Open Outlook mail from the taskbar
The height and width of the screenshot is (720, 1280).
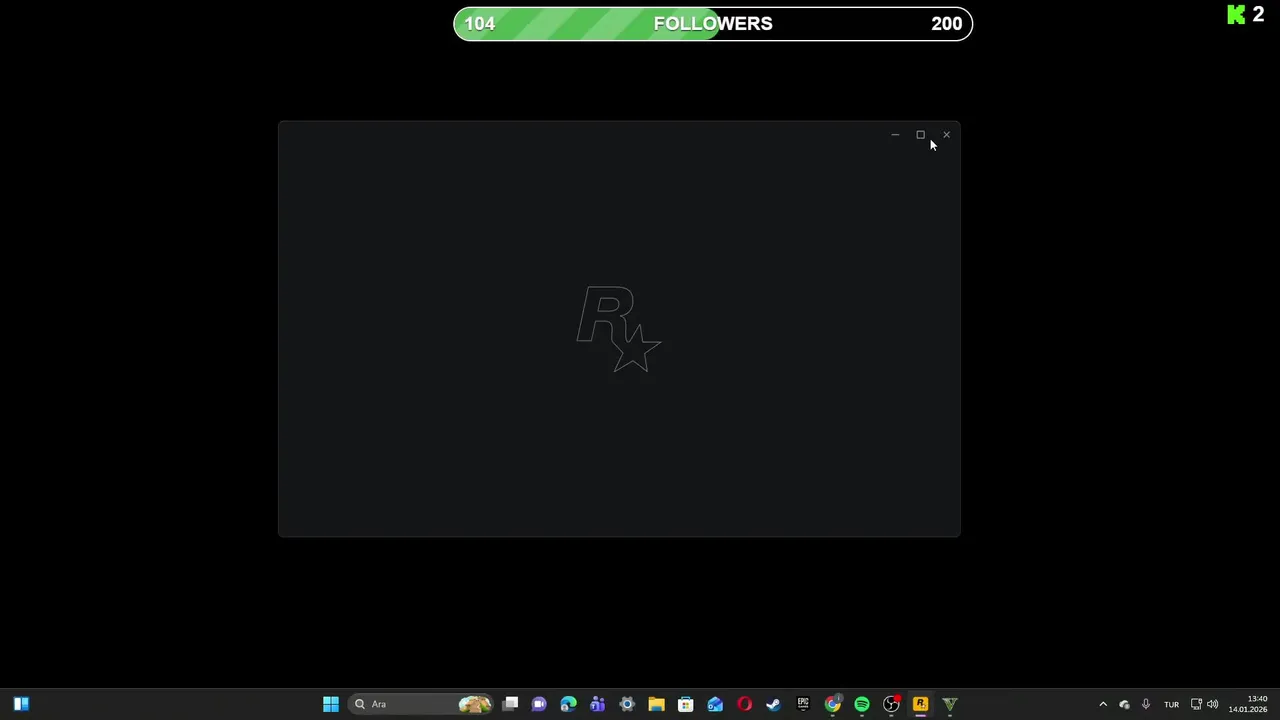pyautogui.click(x=715, y=704)
